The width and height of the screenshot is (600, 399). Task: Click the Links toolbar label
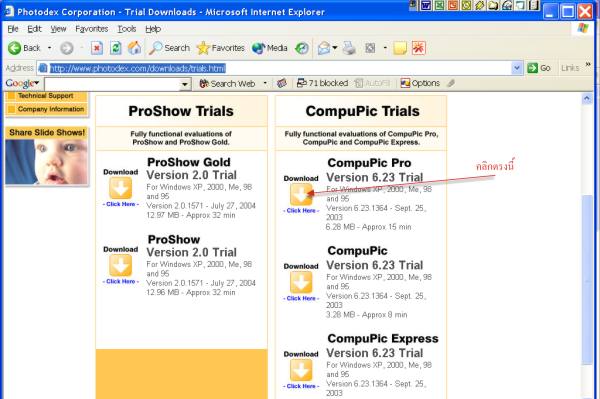click(570, 68)
